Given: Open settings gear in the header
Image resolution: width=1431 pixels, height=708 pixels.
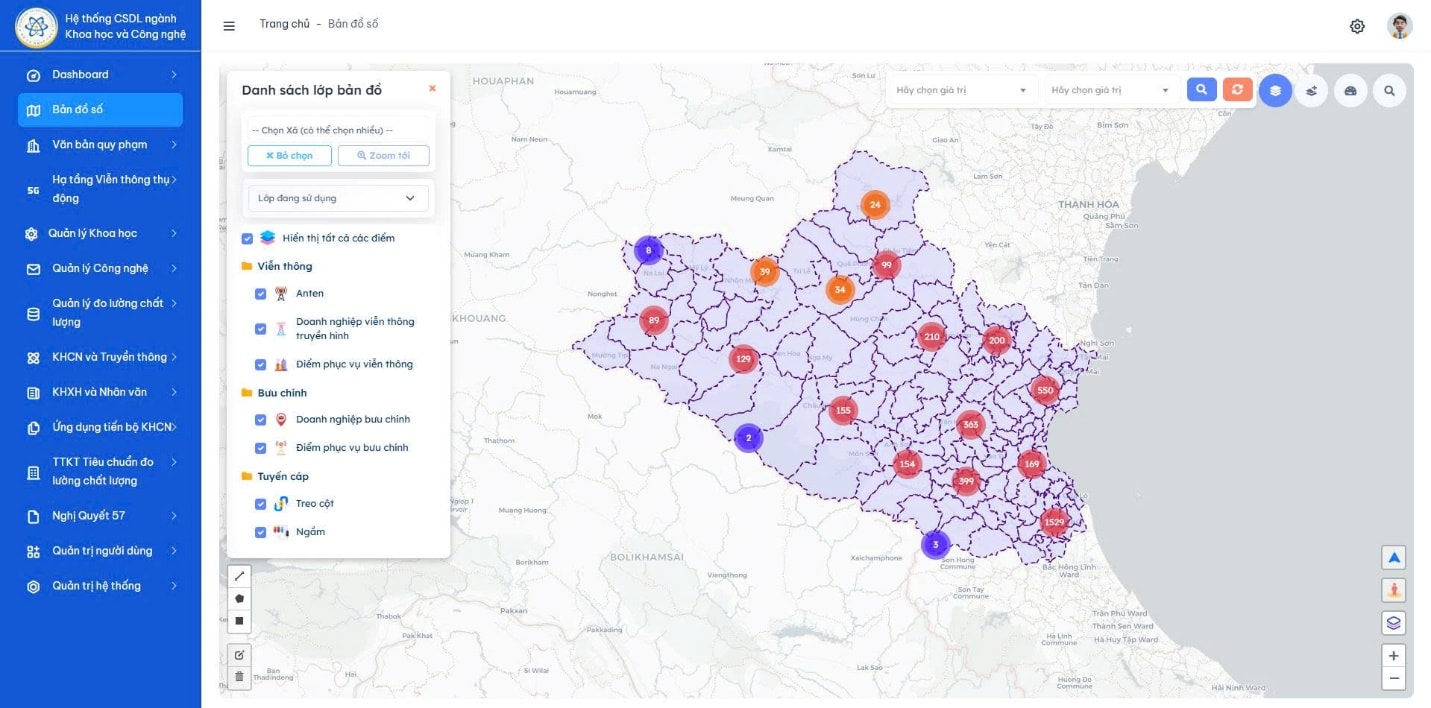Looking at the screenshot, I should click(1357, 26).
